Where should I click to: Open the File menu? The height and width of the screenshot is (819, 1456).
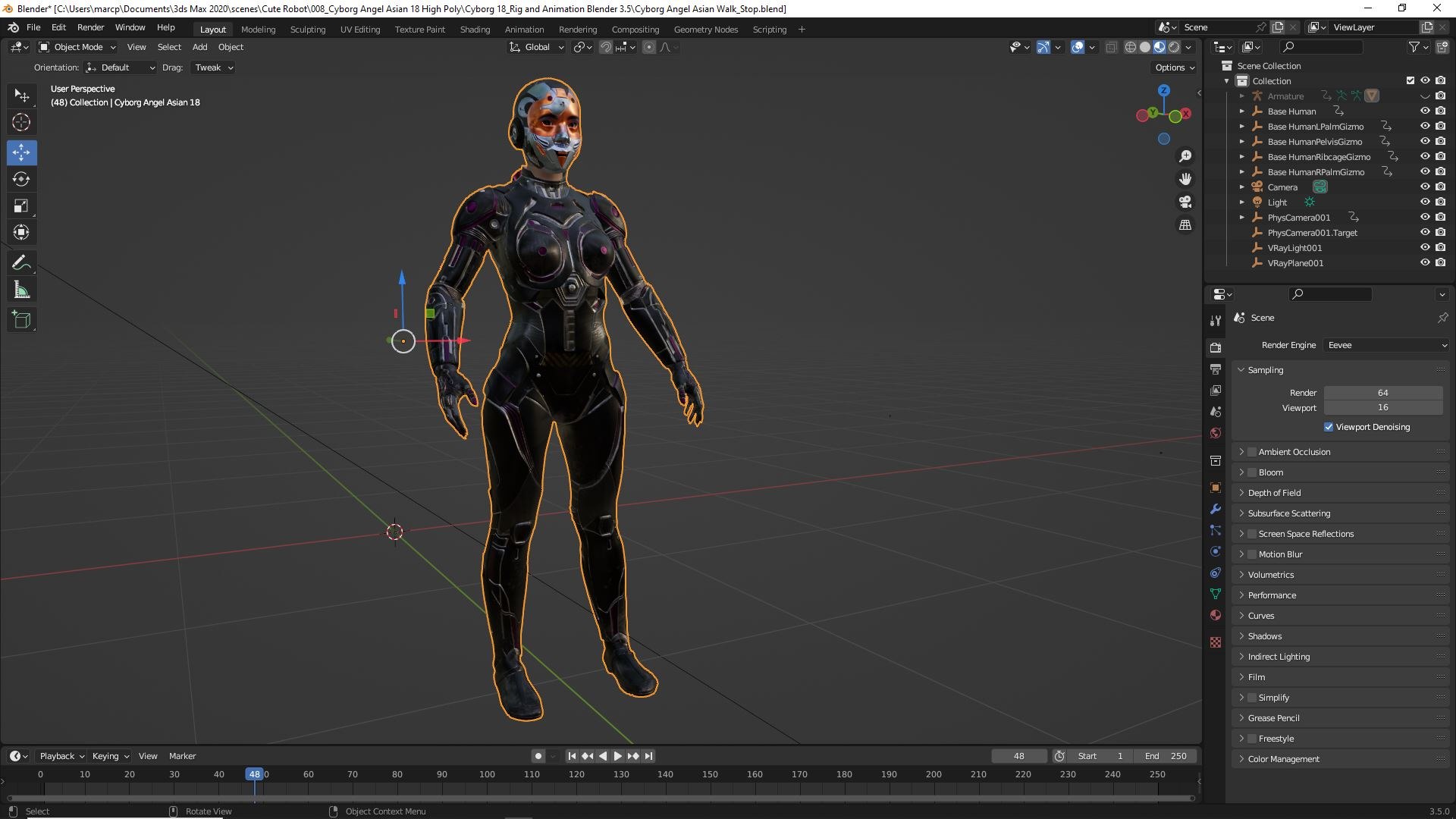click(x=33, y=27)
